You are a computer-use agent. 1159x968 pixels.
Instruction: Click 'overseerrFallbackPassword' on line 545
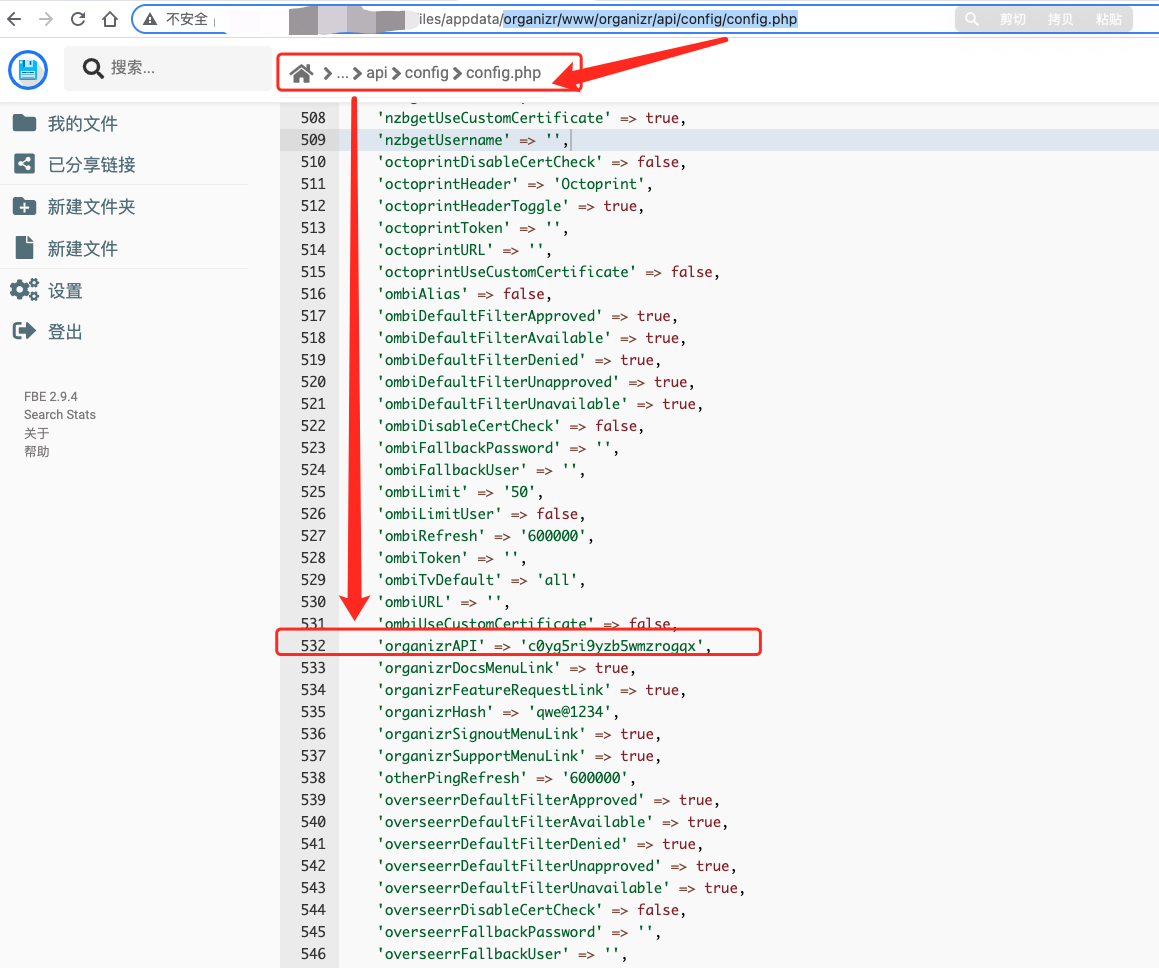tap(490, 932)
